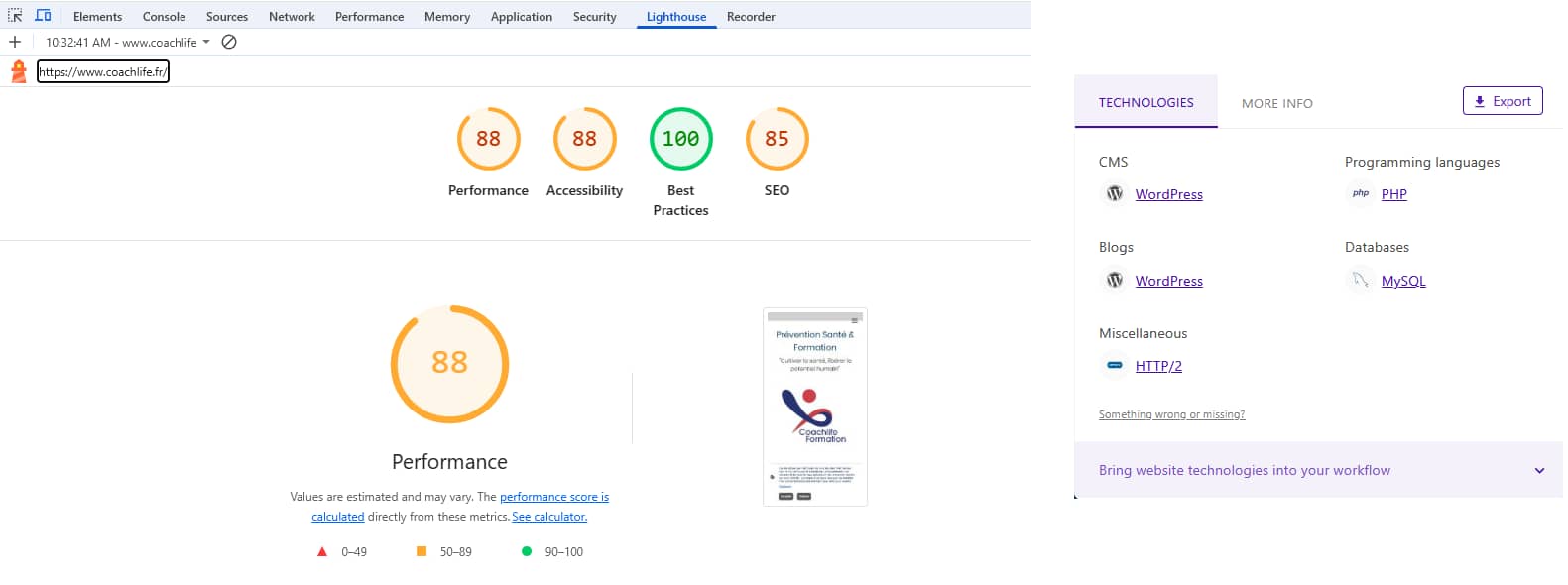Add a new Lighthouse report with plus icon
This screenshot has width=1568, height=585.
click(x=14, y=42)
